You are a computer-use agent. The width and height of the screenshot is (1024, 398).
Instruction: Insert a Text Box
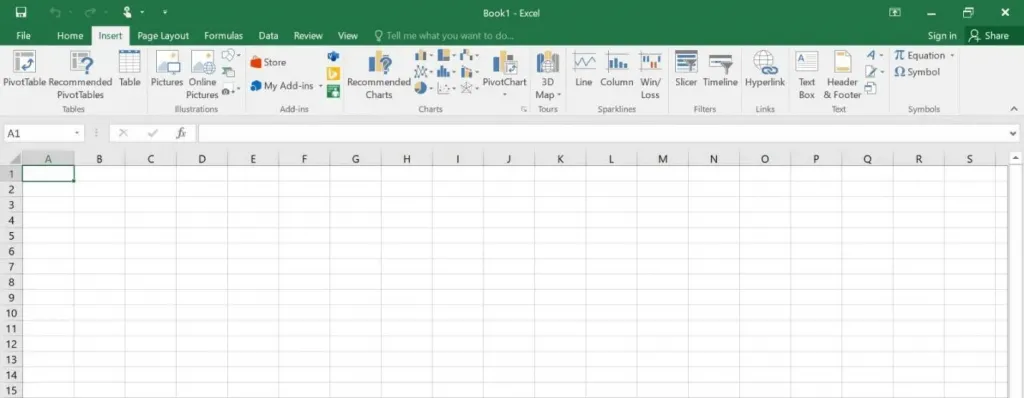807,75
